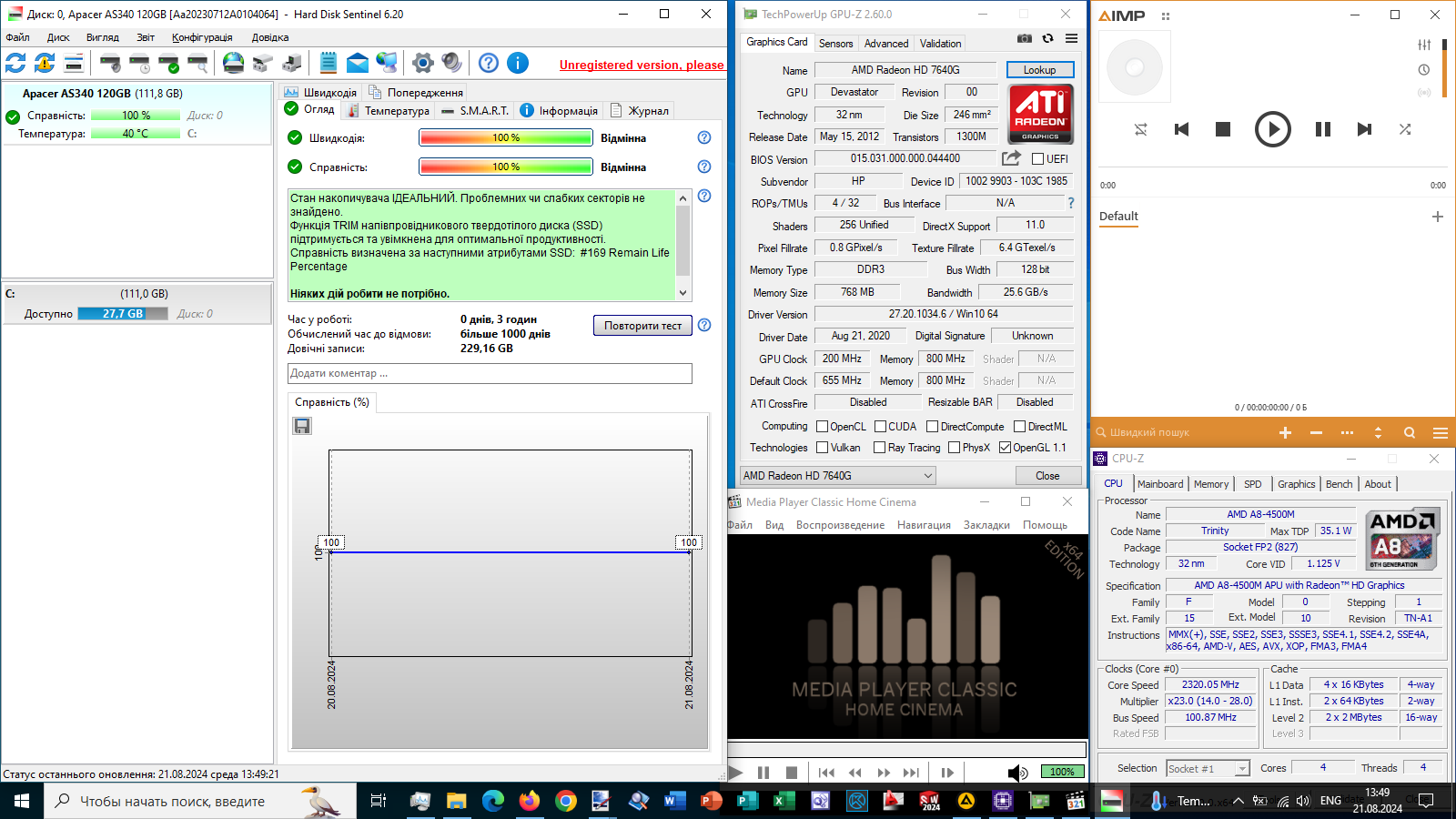Click the Bench tab in CPU-Z
This screenshot has height=819, width=1456.
coord(1339,484)
